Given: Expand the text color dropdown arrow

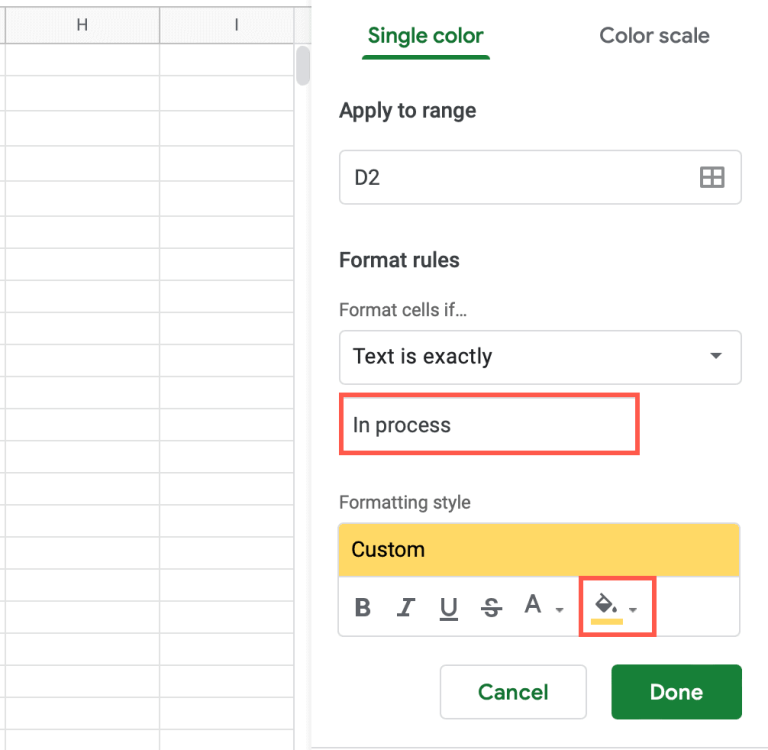Looking at the screenshot, I should pos(559,610).
